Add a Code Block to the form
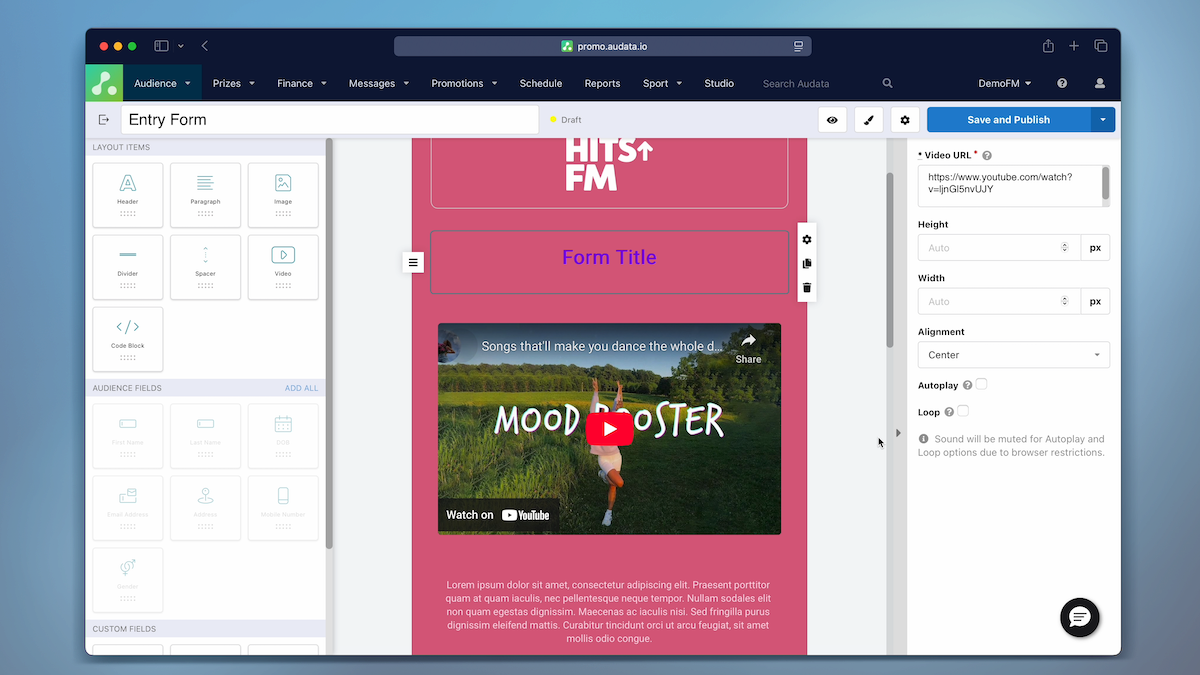This screenshot has height=675, width=1200. tap(127, 339)
